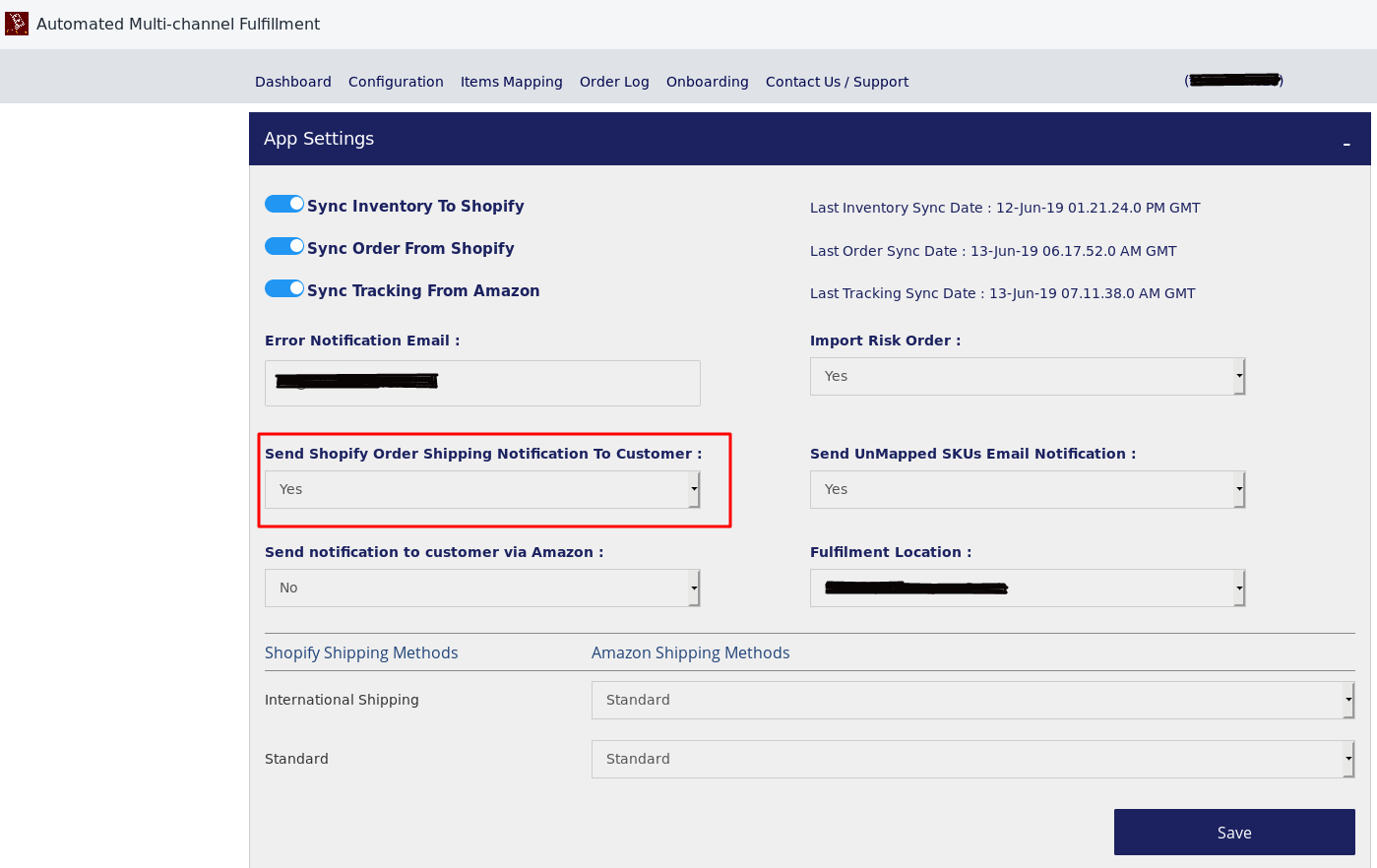Open the Order Log page
1377x868 pixels.
point(614,82)
